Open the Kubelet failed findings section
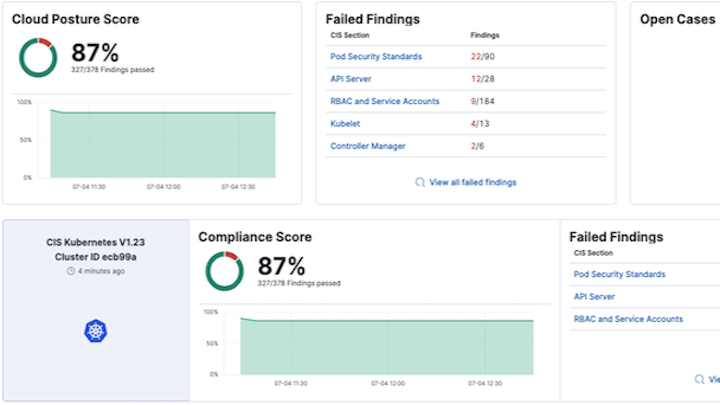Viewport: 720px width, 405px height. (x=345, y=124)
